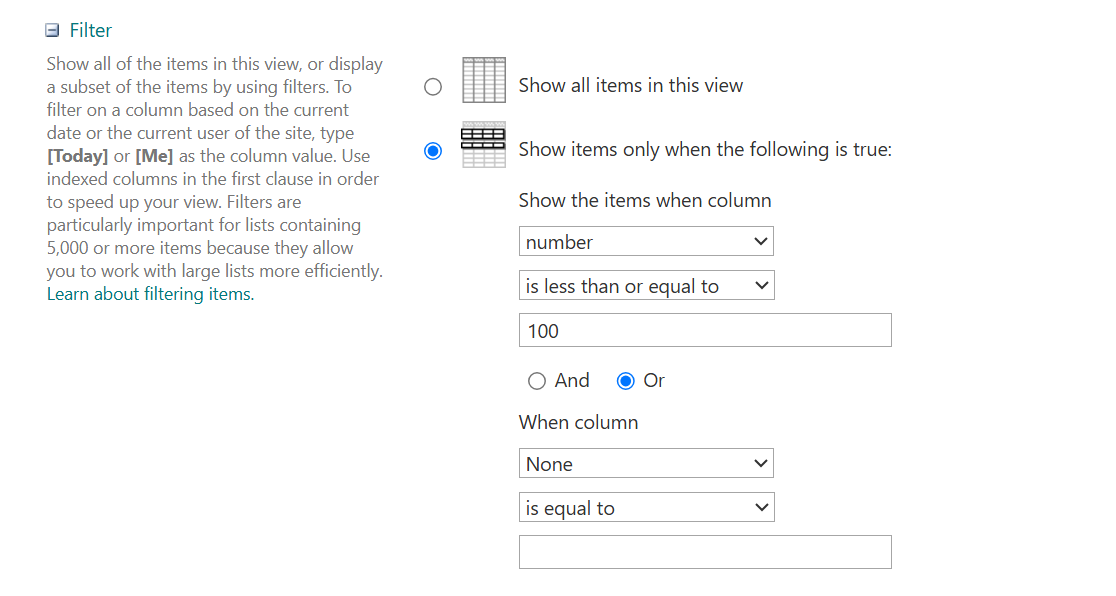The width and height of the screenshot is (1116, 596).
Task: Click the Filter section heading
Action: [x=90, y=30]
